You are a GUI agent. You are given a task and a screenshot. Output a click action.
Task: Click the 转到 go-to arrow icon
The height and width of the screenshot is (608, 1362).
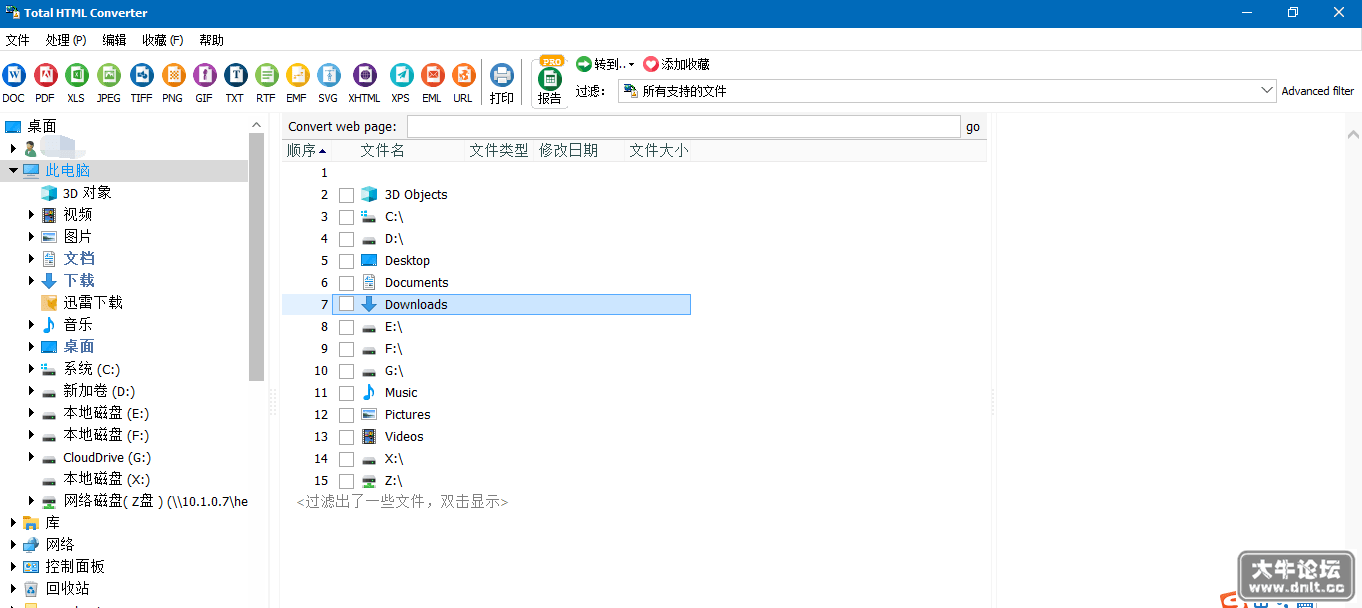click(584, 64)
